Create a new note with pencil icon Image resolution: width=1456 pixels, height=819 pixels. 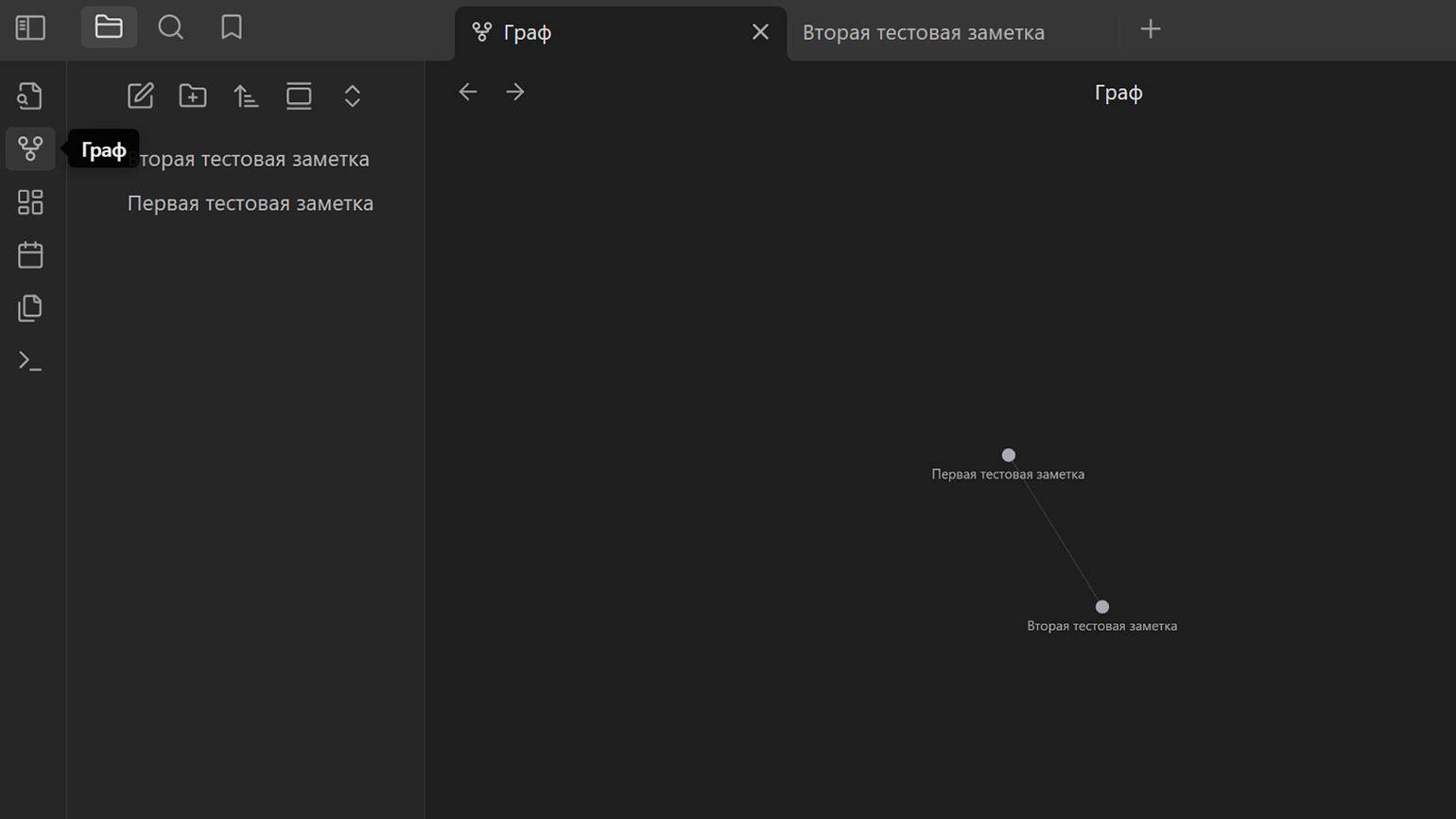pos(140,96)
